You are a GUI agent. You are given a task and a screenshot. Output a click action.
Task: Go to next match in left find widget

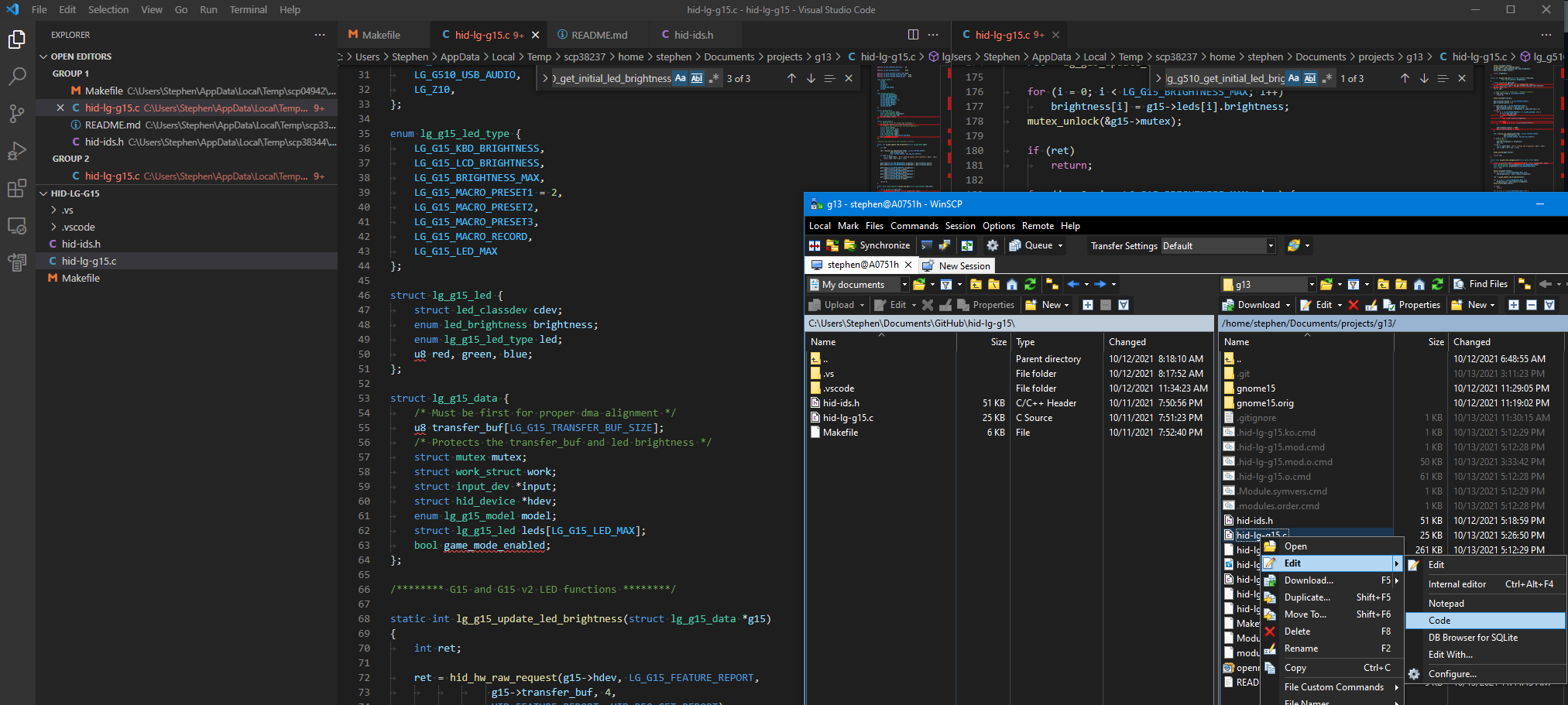(x=811, y=78)
